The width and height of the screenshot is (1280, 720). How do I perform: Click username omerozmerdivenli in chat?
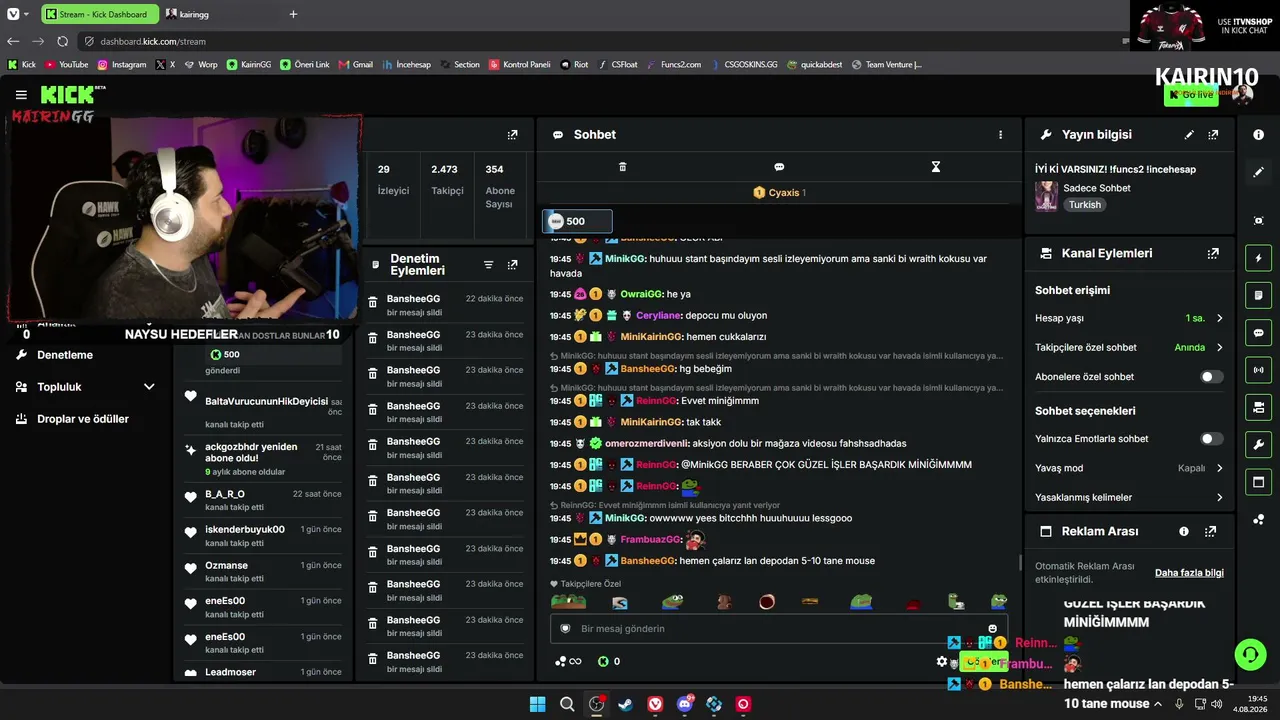pos(648,444)
